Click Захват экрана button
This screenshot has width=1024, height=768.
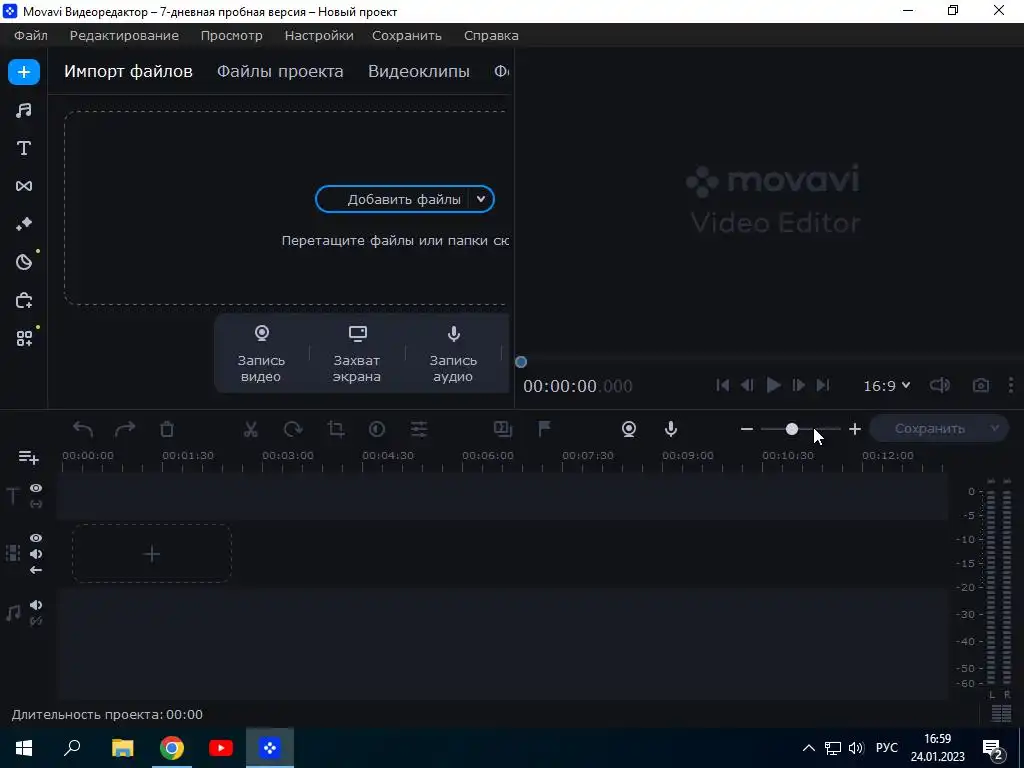[357, 354]
